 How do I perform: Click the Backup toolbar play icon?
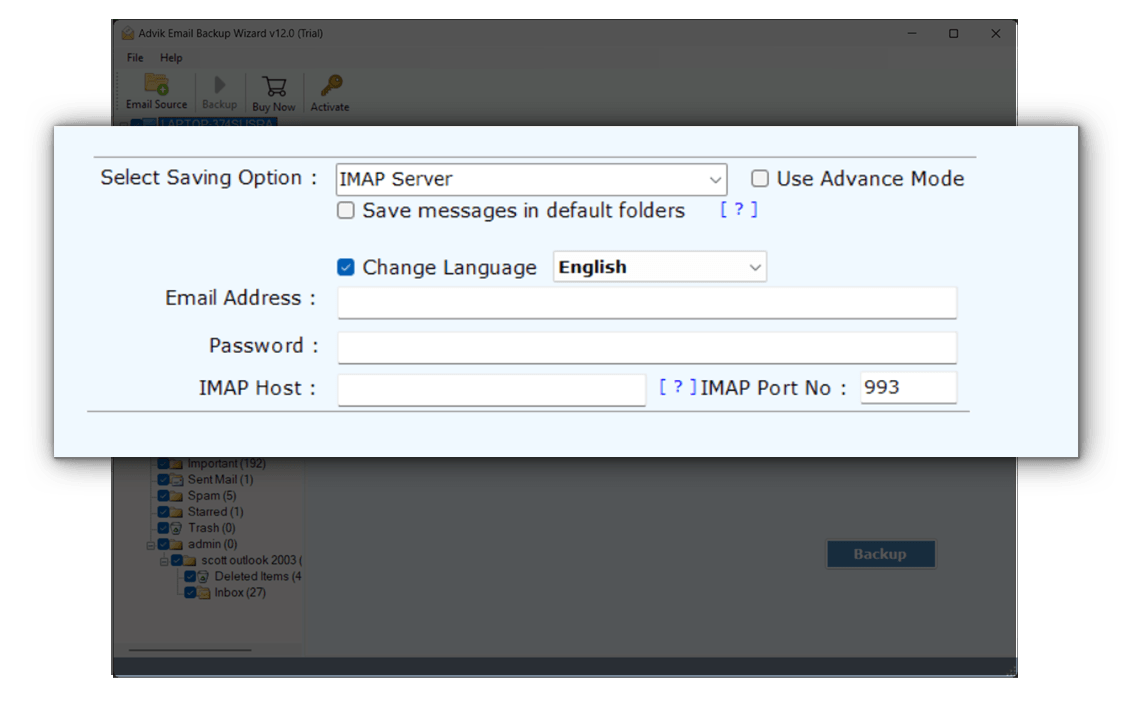pyautogui.click(x=220, y=85)
